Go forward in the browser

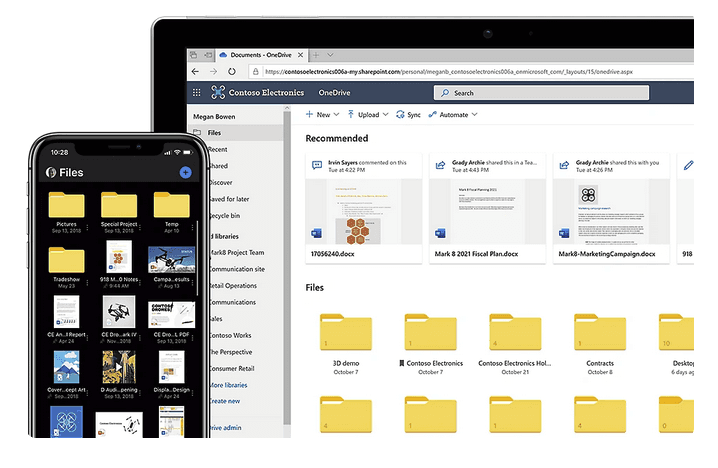(213, 71)
